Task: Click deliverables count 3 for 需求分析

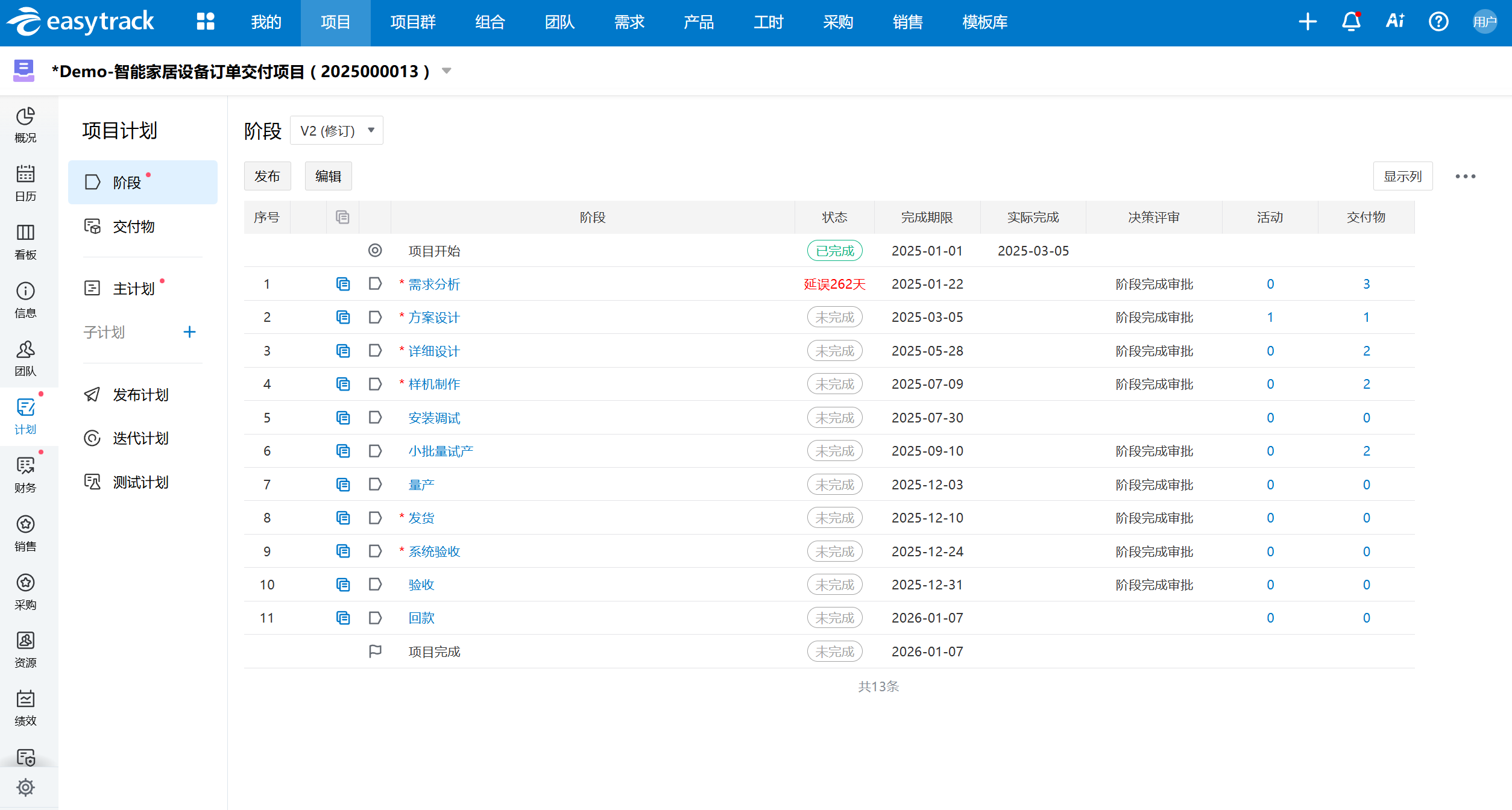Action: coord(1366,284)
